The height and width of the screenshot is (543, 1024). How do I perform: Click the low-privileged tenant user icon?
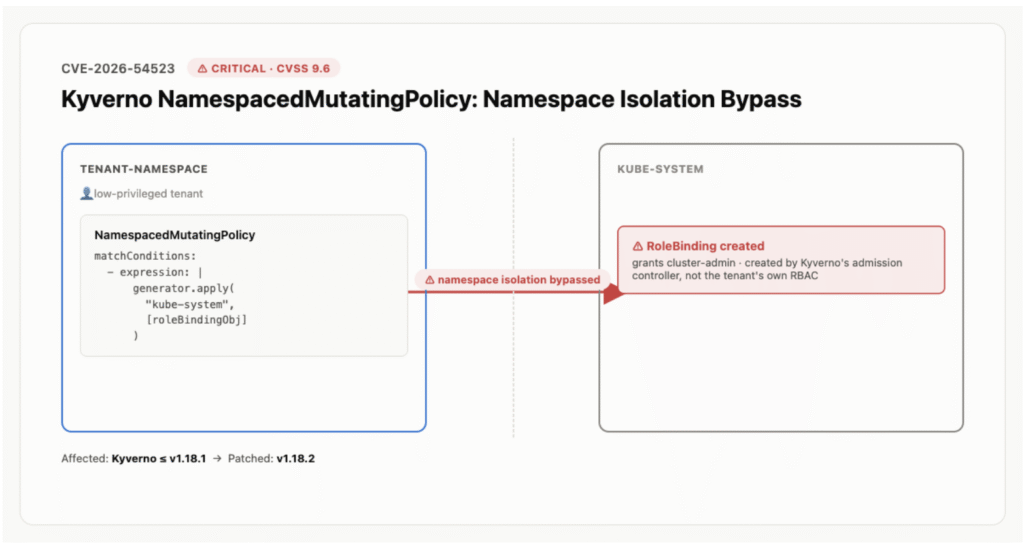86,193
